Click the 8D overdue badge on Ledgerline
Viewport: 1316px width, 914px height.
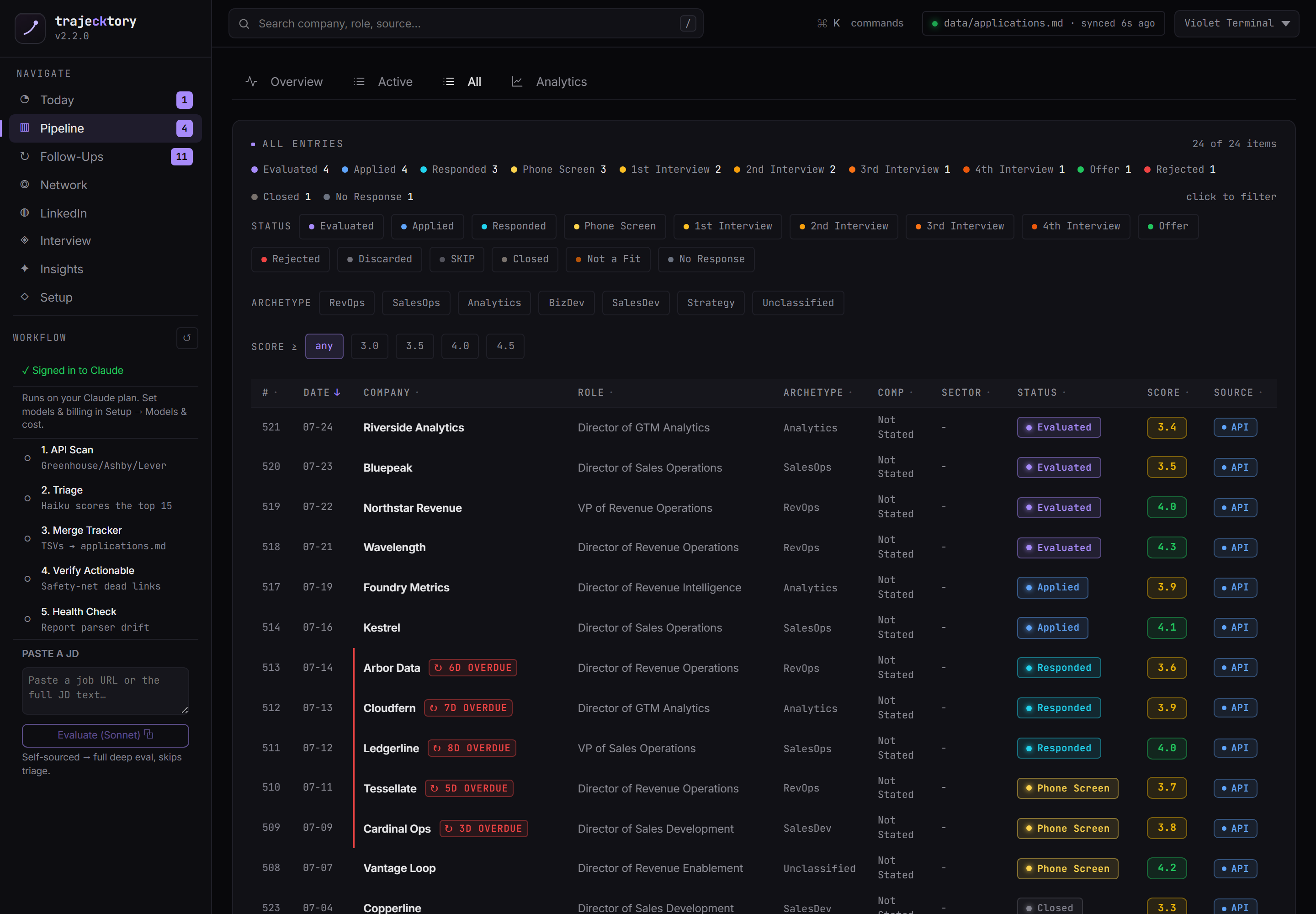pos(471,748)
